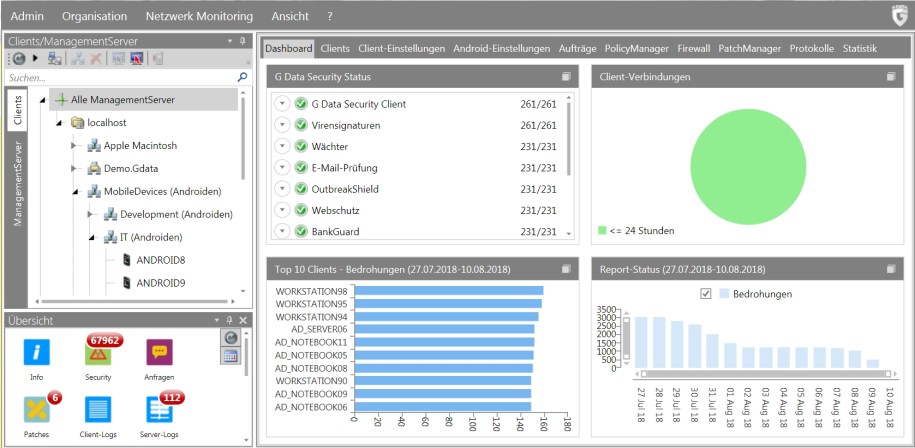The height and width of the screenshot is (448, 915).
Task: Open the Client-Logs tile
Action: click(x=97, y=410)
